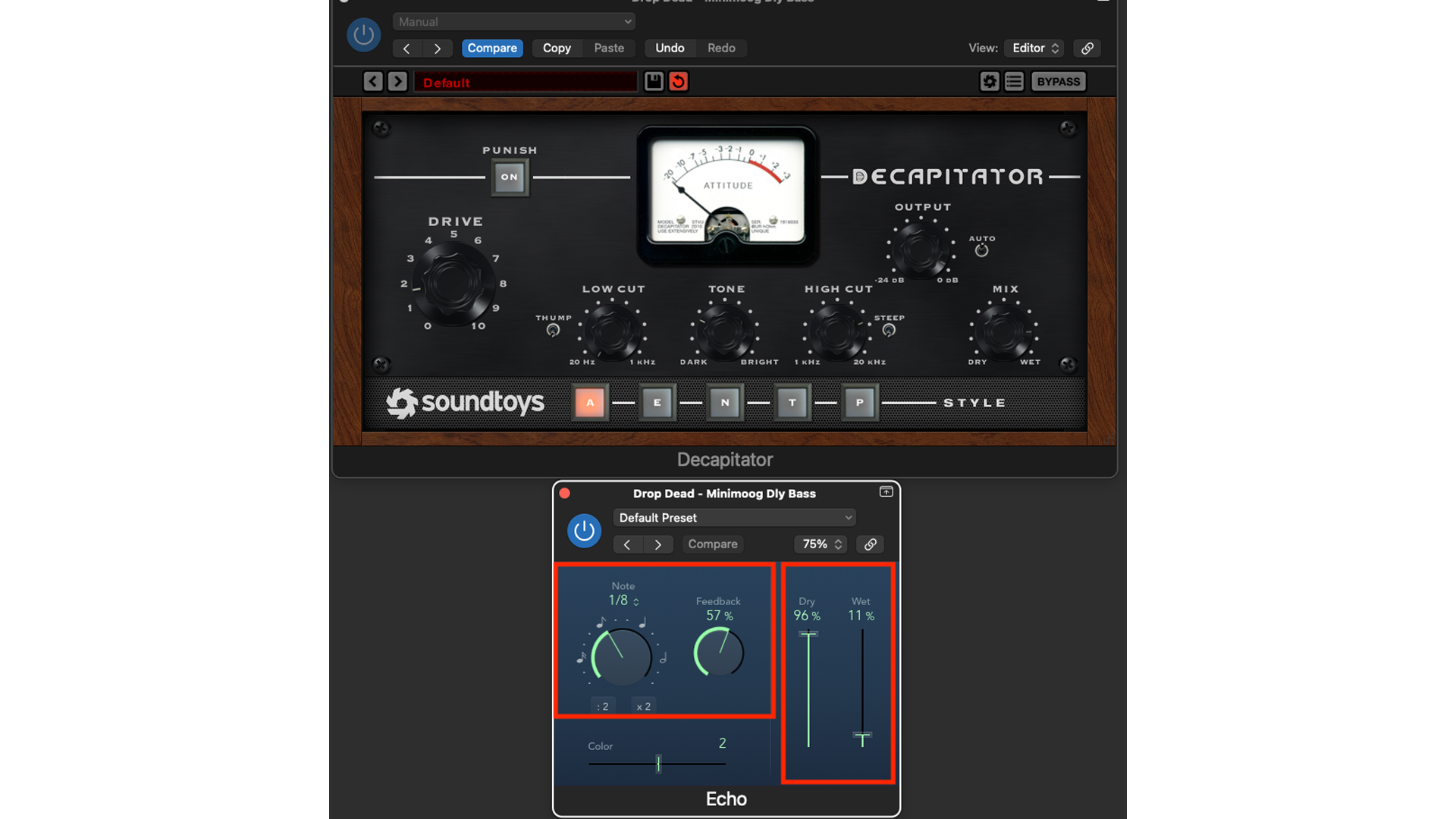This screenshot has height=819, width=1456.
Task: Open the Manual preset dropdown
Action: [x=514, y=22]
